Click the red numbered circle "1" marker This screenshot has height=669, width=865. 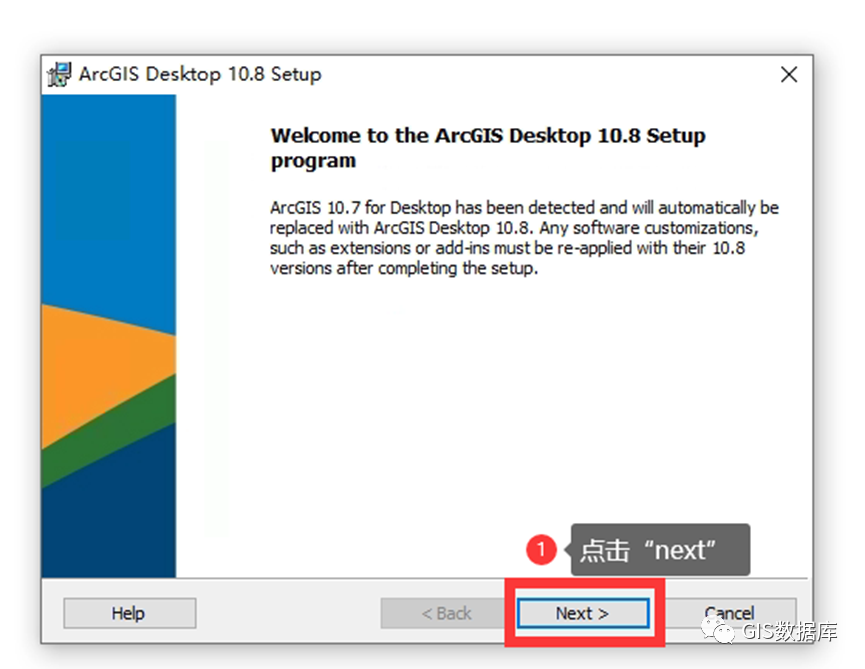(541, 549)
